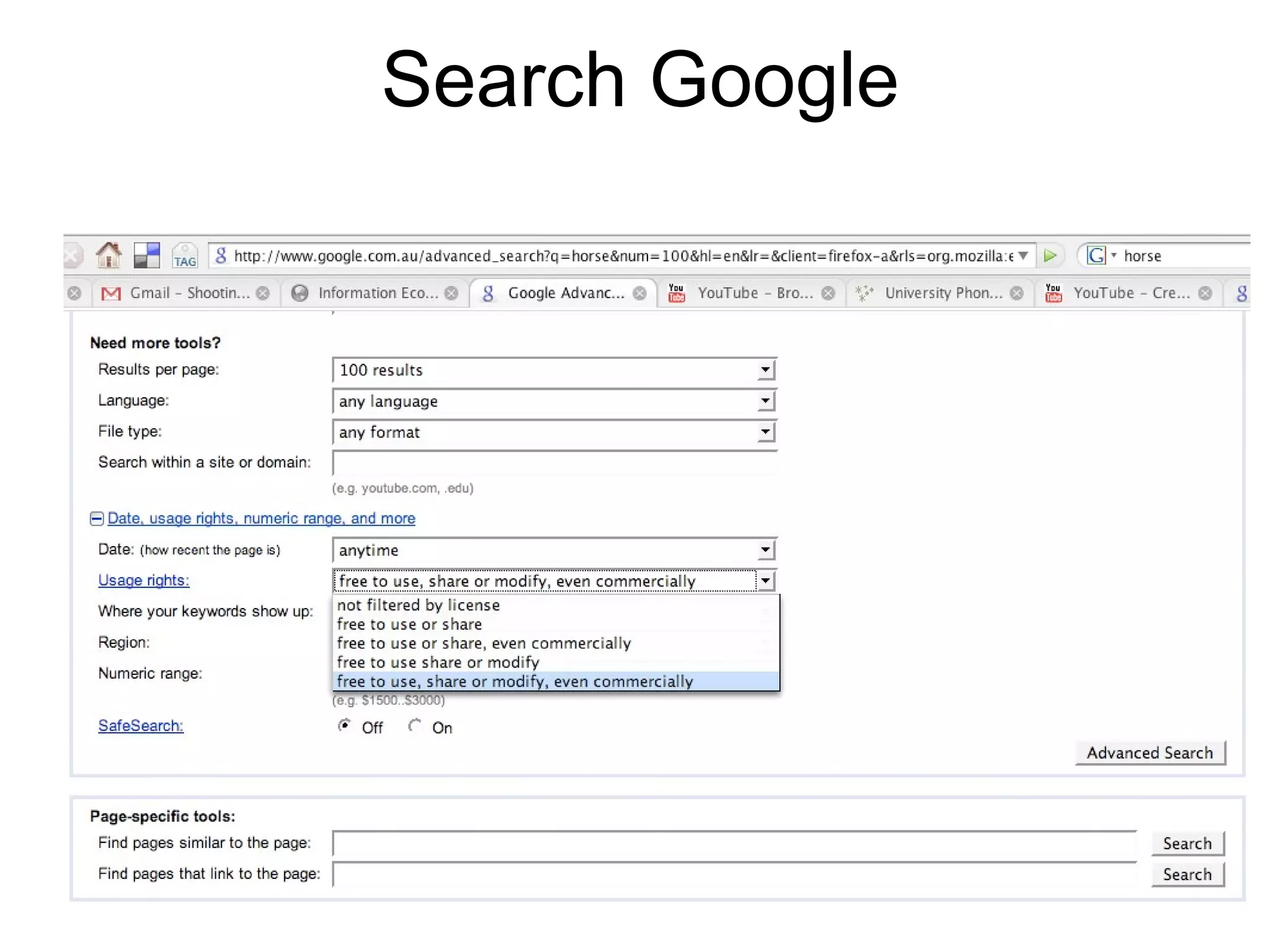Open the Usage rights link

click(x=144, y=581)
